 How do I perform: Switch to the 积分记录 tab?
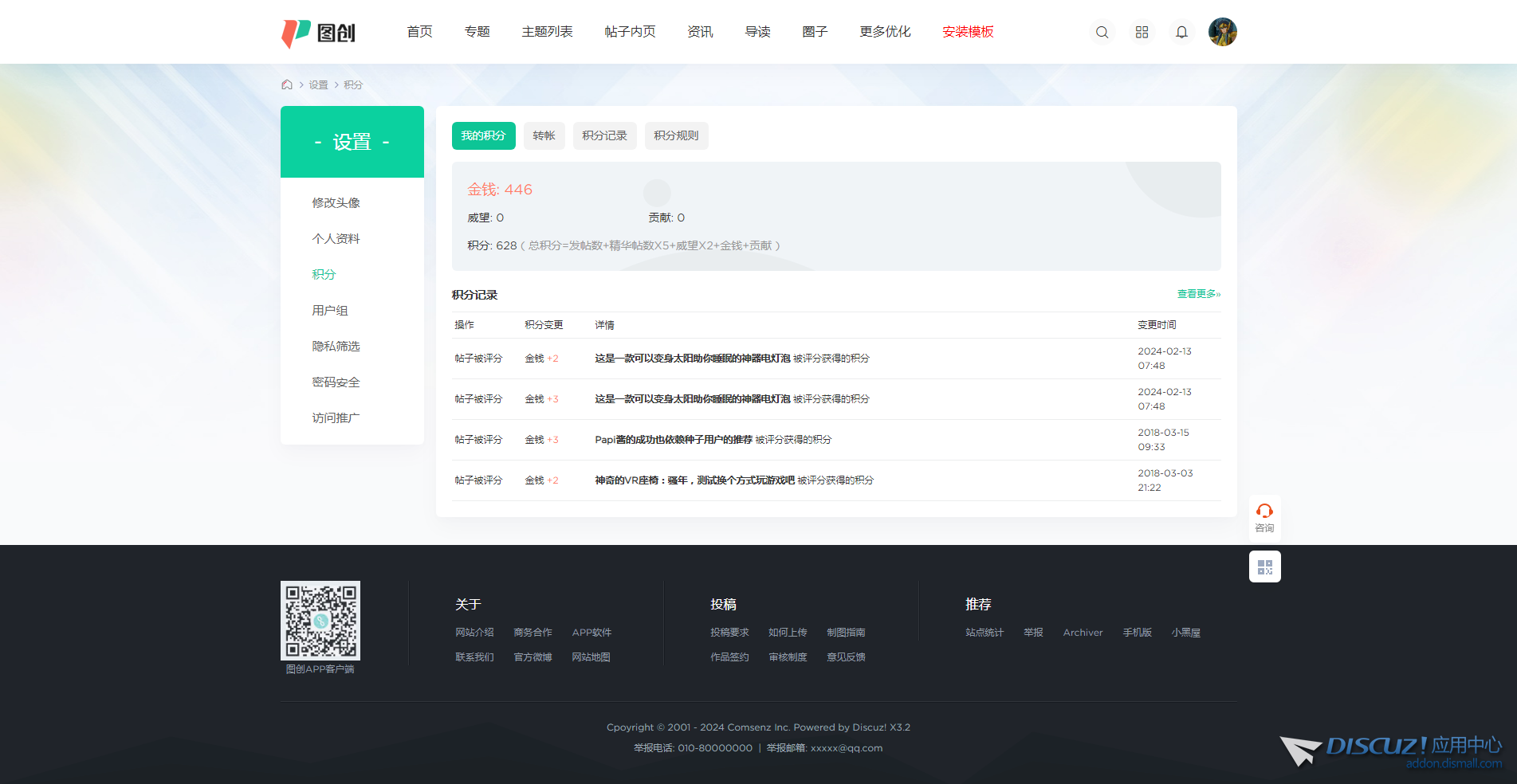click(x=604, y=135)
